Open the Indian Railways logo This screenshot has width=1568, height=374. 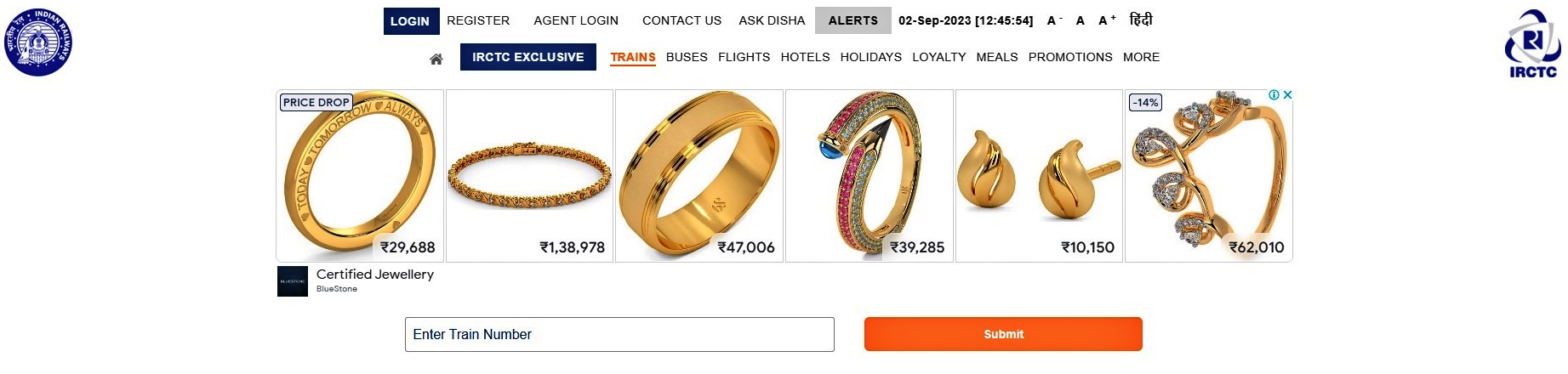[x=38, y=42]
